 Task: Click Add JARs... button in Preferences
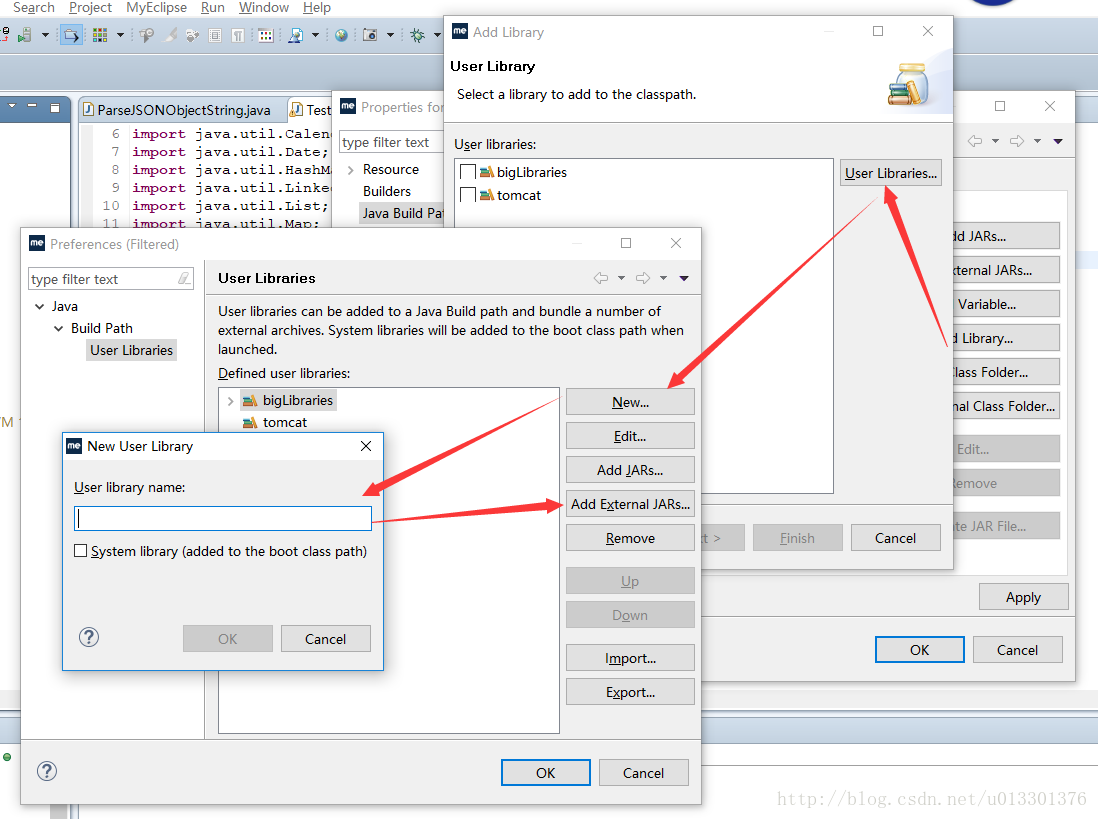pyautogui.click(x=630, y=470)
